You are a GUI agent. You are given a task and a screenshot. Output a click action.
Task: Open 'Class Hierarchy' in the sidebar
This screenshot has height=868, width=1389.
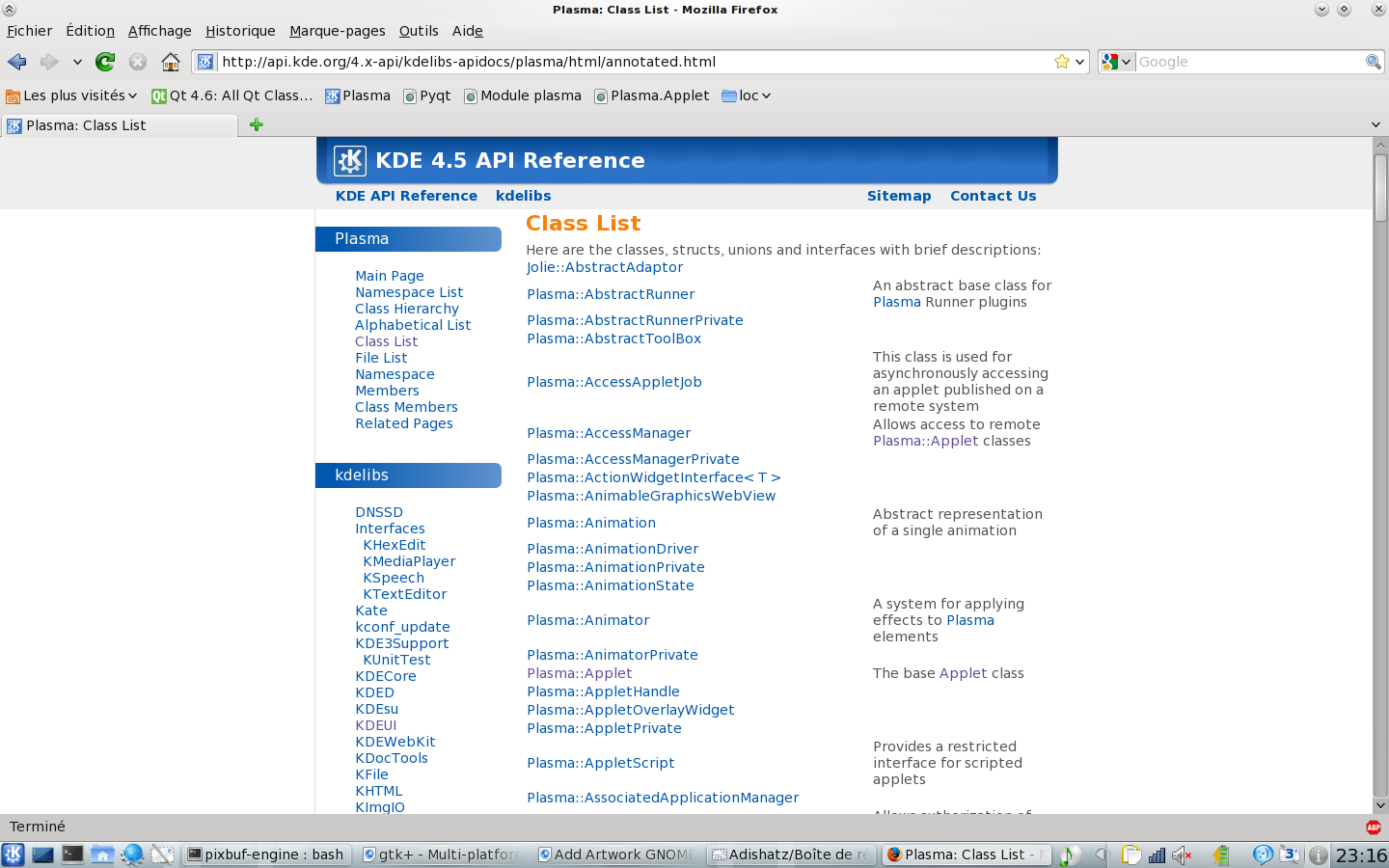406,309
